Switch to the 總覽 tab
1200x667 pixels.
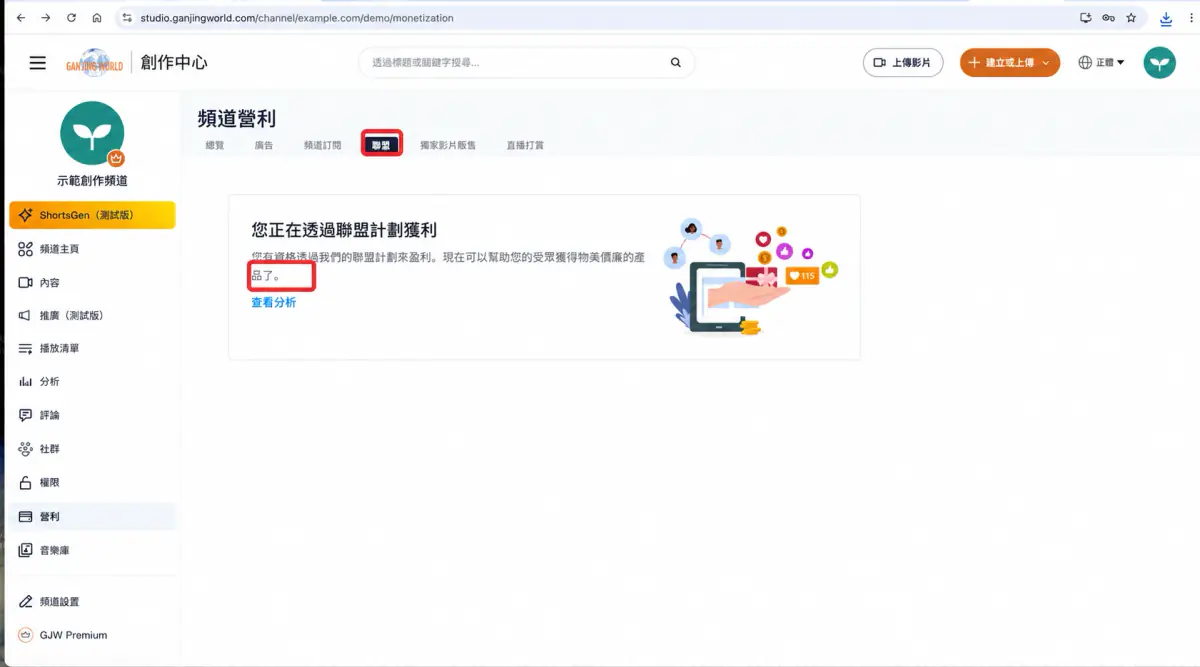214,145
